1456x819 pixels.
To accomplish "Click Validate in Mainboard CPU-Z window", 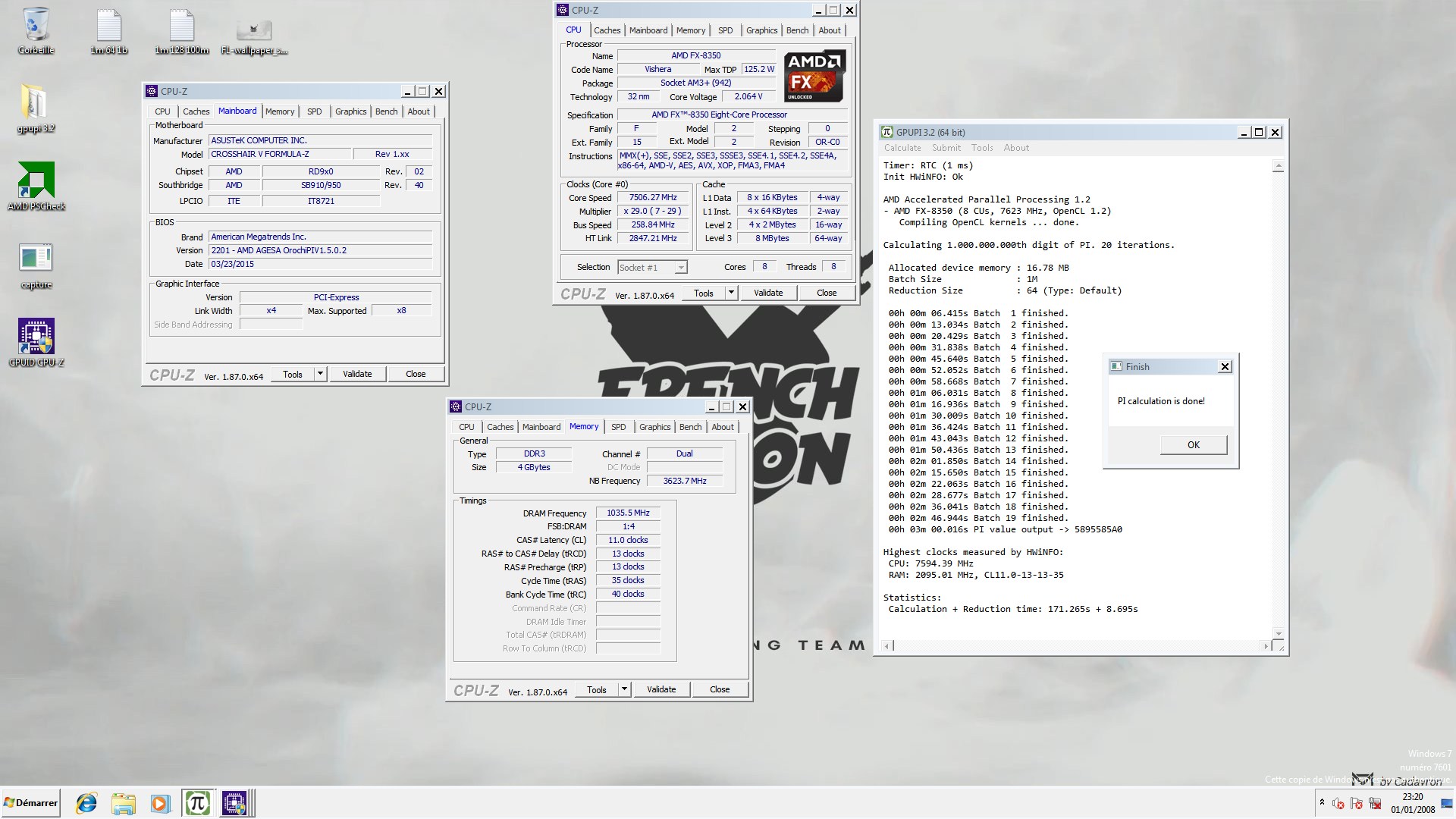I will point(357,374).
